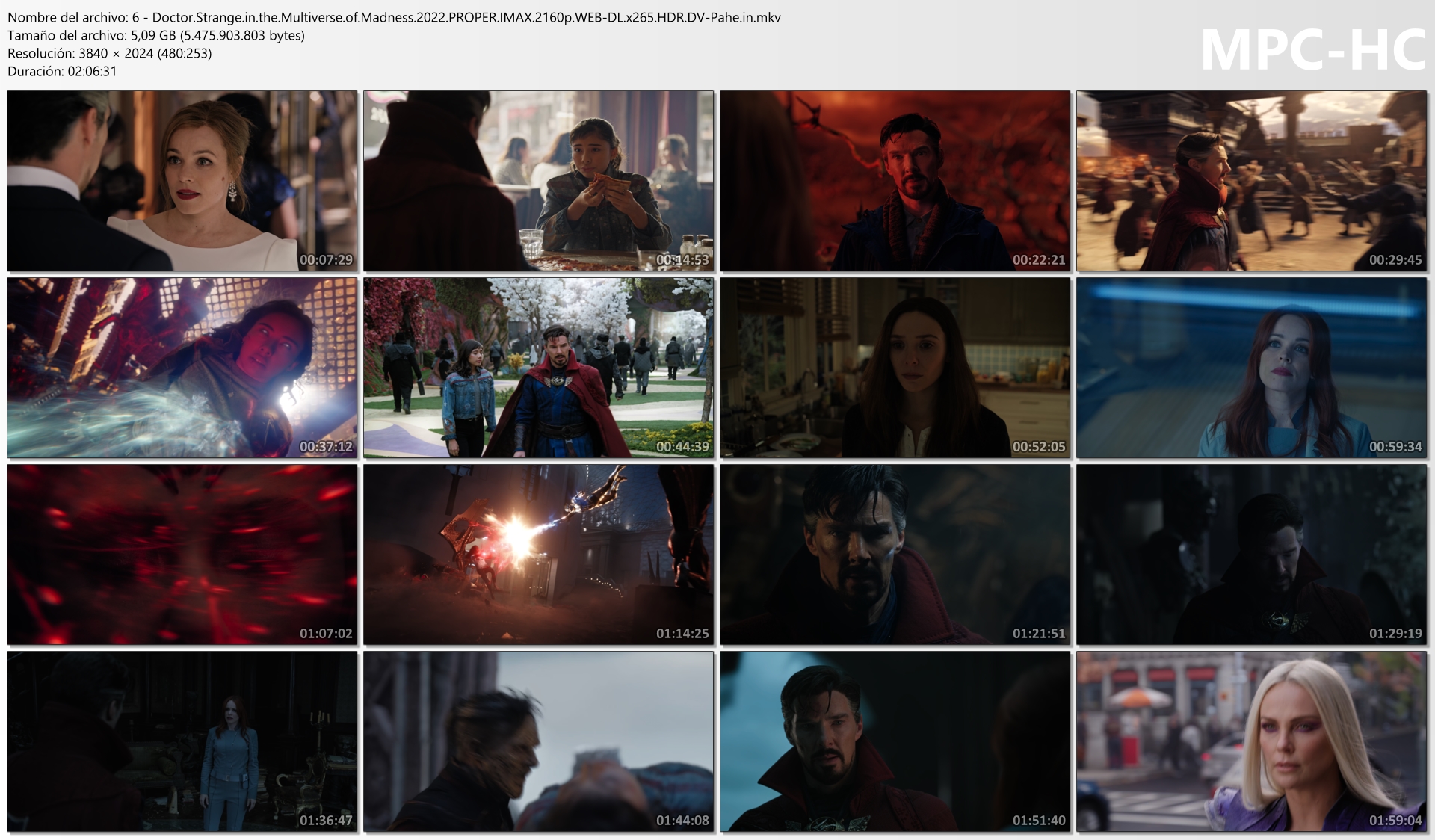The width and height of the screenshot is (1435, 840).
Task: Select the thumbnail at 00:29:45
Action: point(1252,181)
